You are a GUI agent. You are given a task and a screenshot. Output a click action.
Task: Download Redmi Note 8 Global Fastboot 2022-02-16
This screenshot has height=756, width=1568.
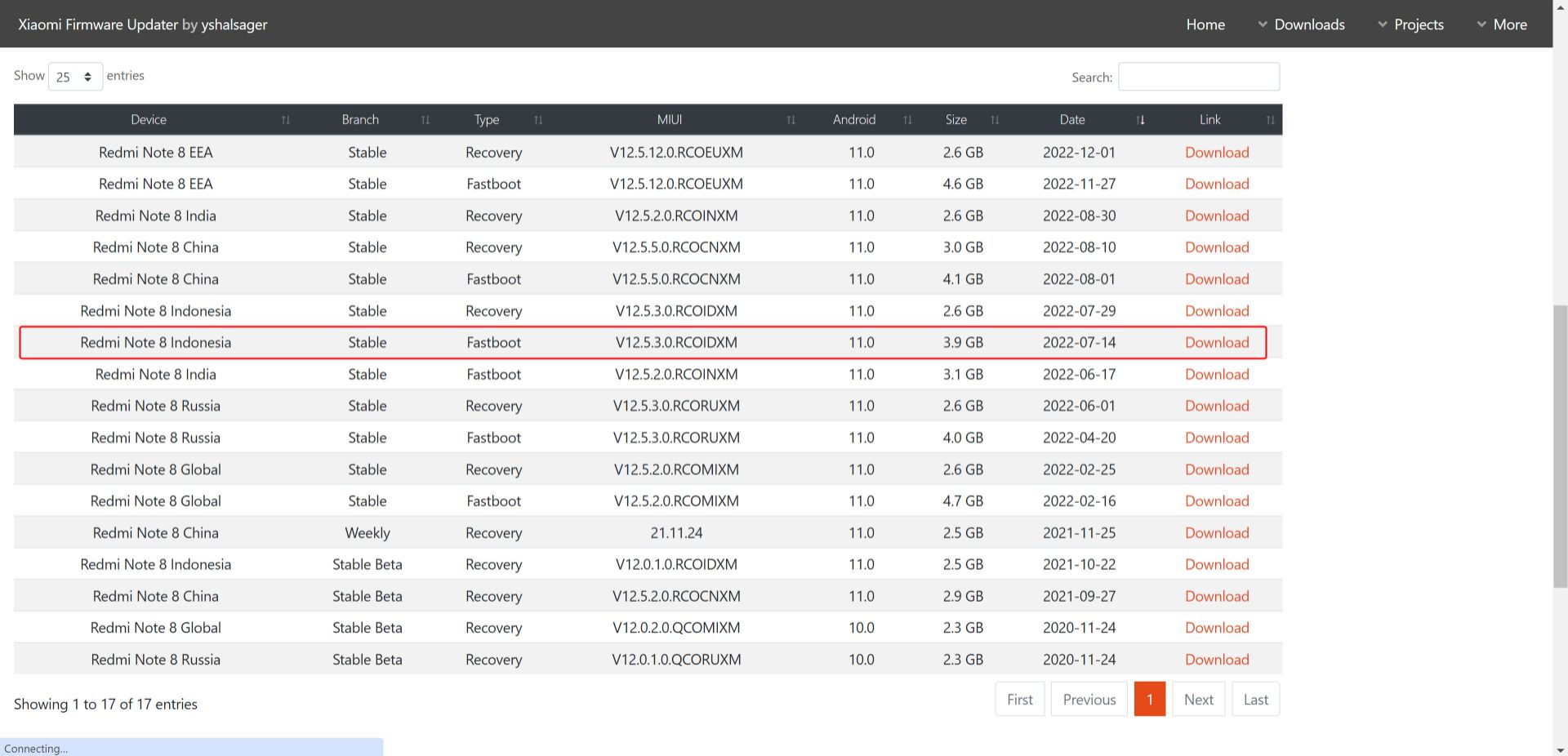(x=1217, y=501)
